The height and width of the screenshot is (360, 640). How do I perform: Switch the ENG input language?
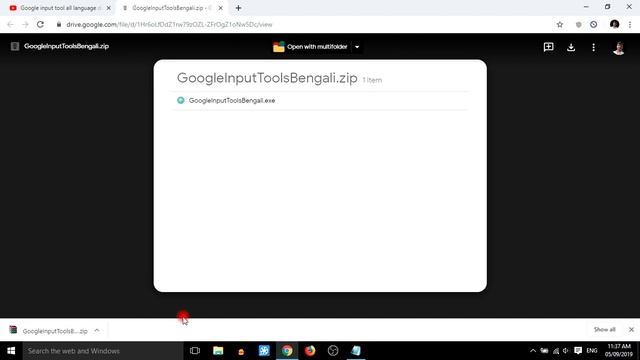click(x=592, y=351)
